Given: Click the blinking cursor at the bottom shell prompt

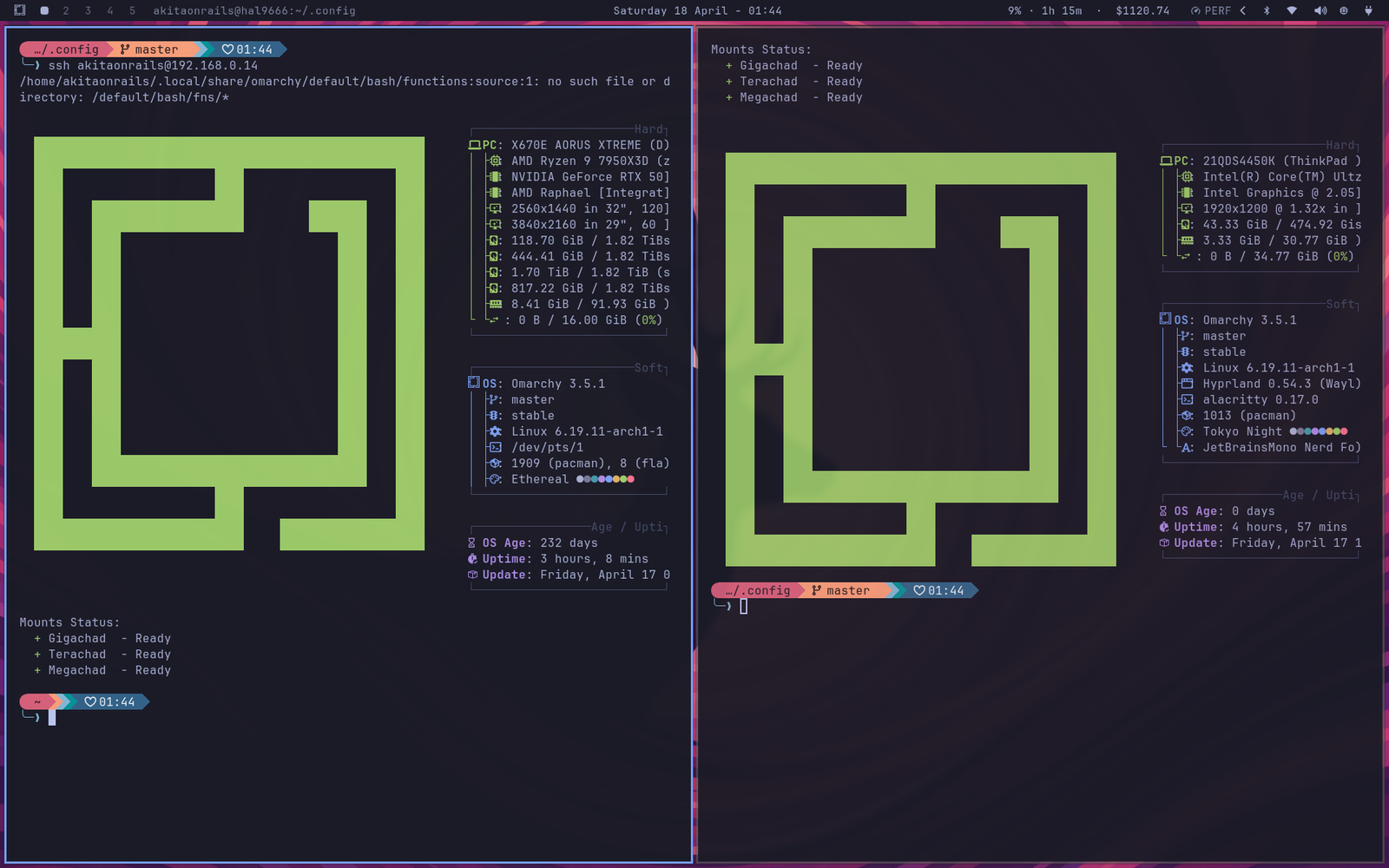Looking at the screenshot, I should [x=52, y=716].
